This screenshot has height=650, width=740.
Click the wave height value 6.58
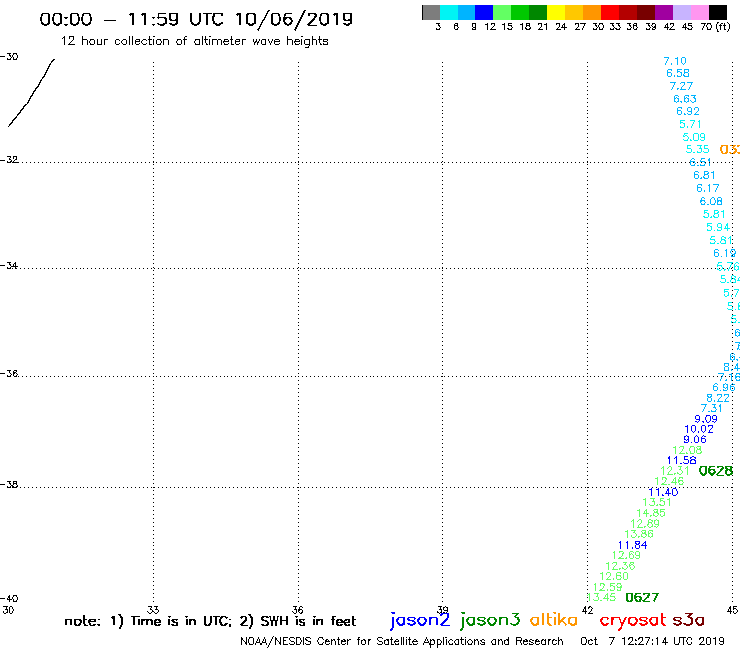(678, 73)
